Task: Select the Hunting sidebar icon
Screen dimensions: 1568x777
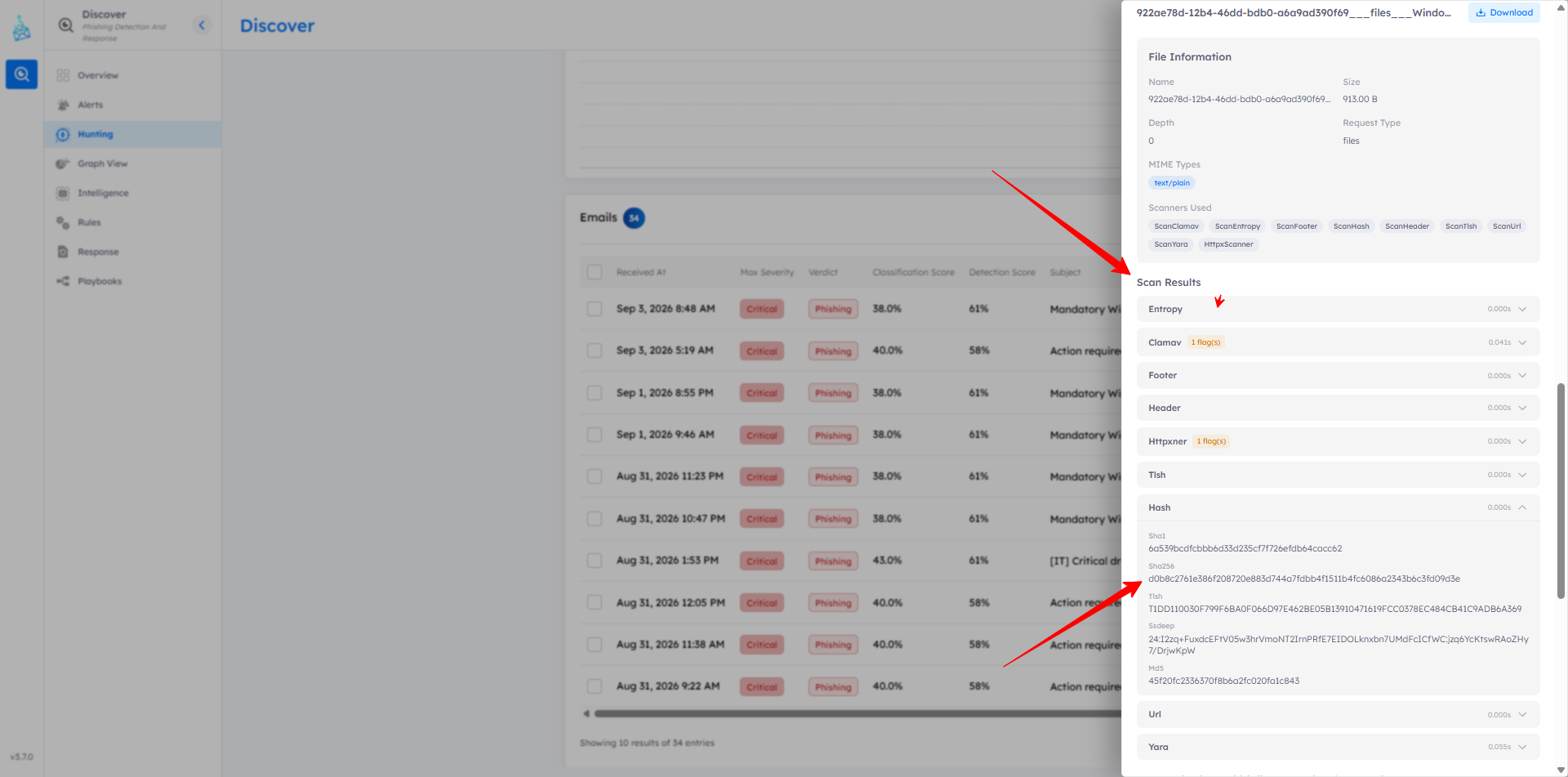Action: pyautogui.click(x=63, y=134)
